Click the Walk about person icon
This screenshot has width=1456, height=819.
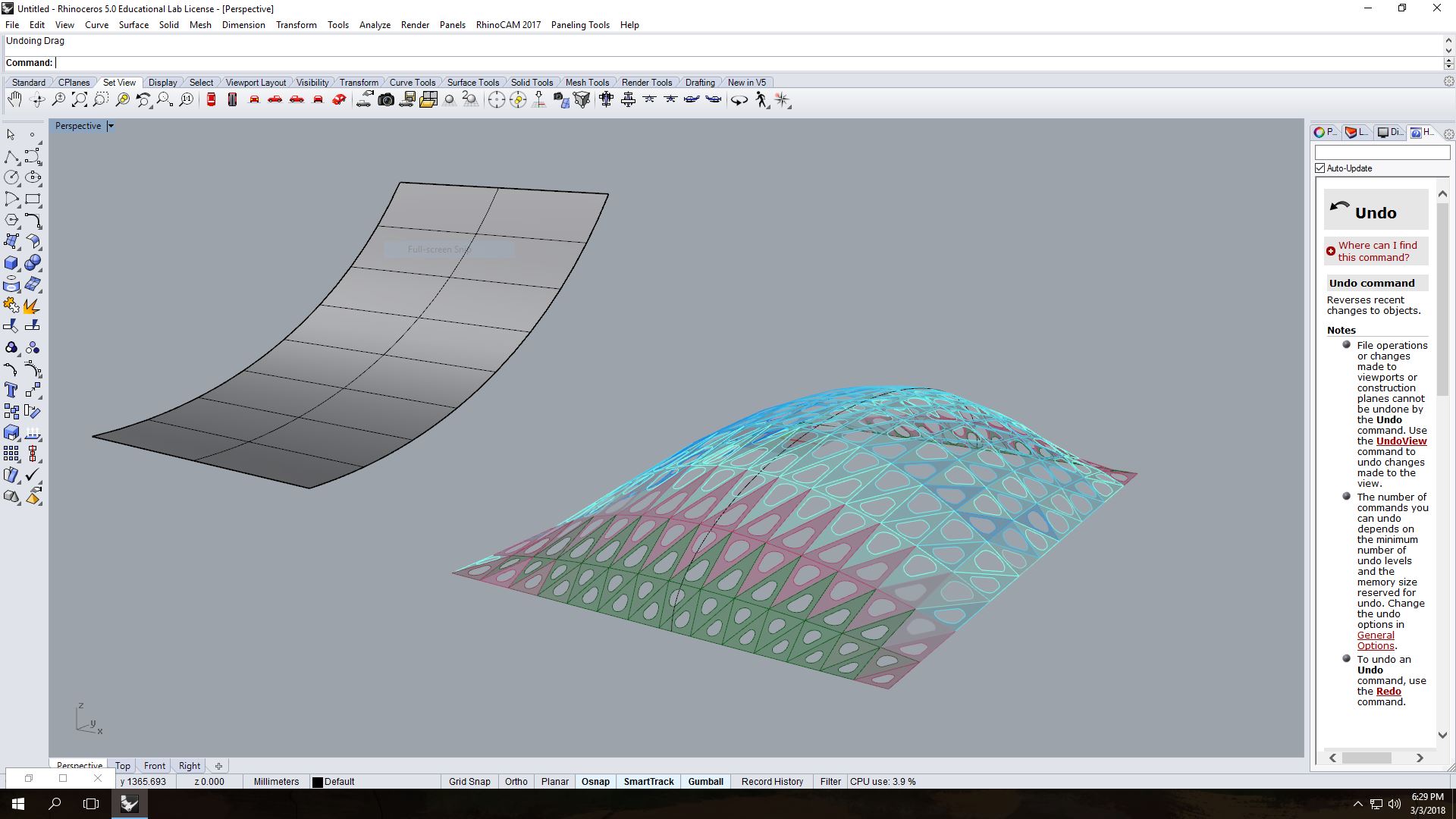(x=761, y=100)
